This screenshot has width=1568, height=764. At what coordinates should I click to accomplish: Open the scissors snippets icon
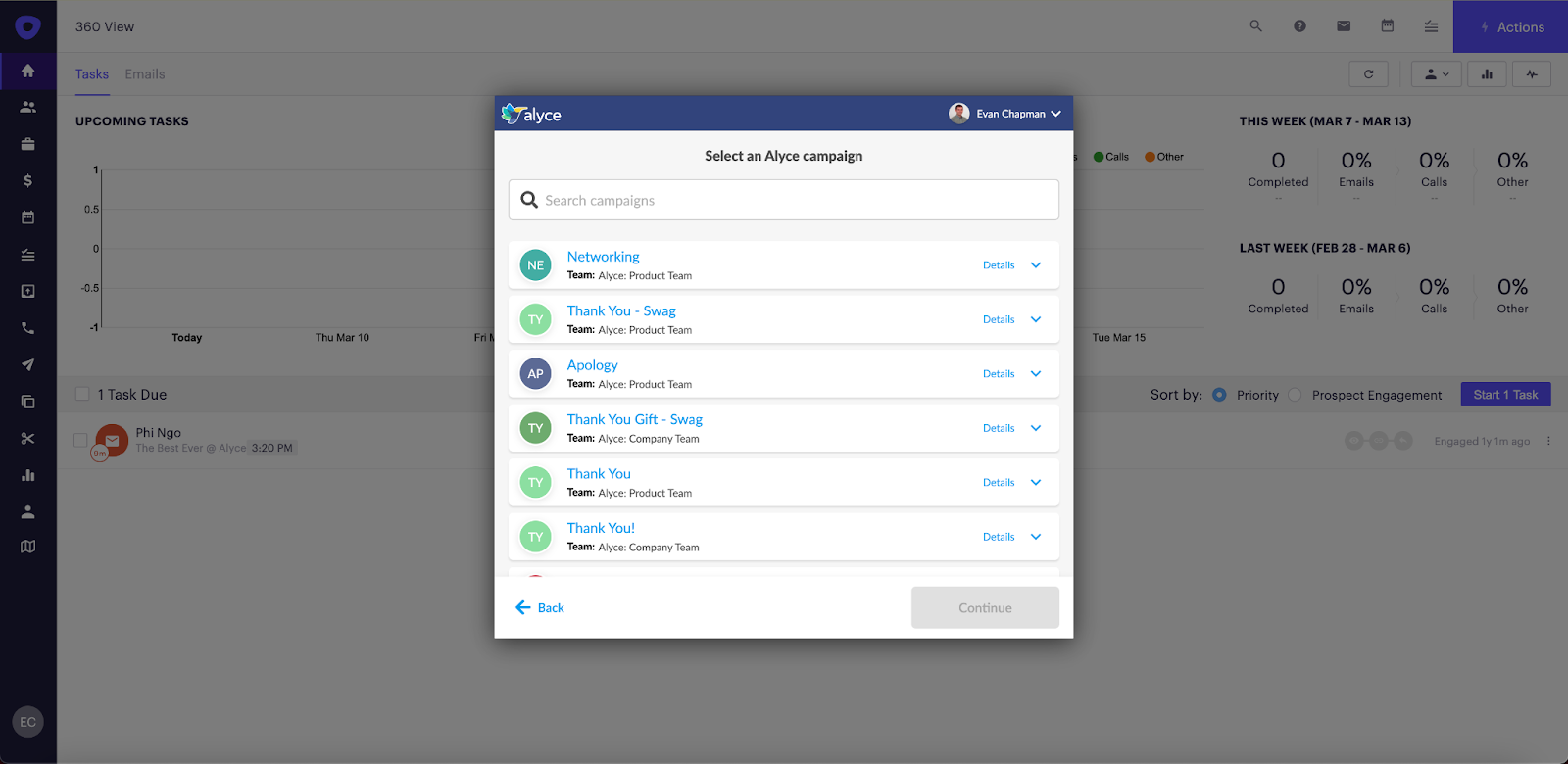27,439
